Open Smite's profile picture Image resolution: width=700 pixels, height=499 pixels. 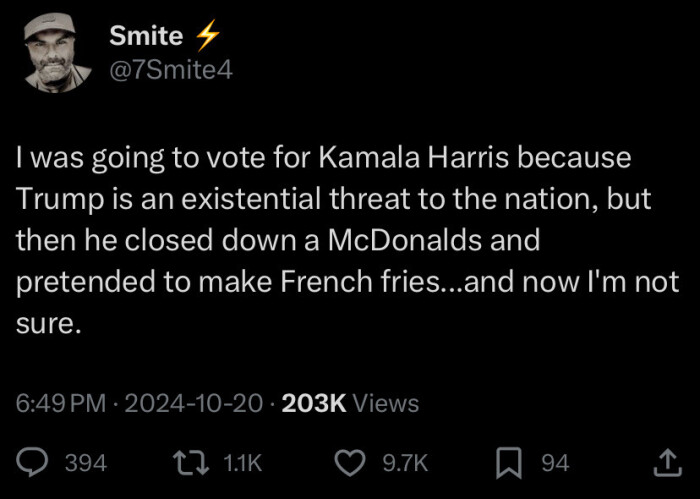pyautogui.click(x=51, y=53)
